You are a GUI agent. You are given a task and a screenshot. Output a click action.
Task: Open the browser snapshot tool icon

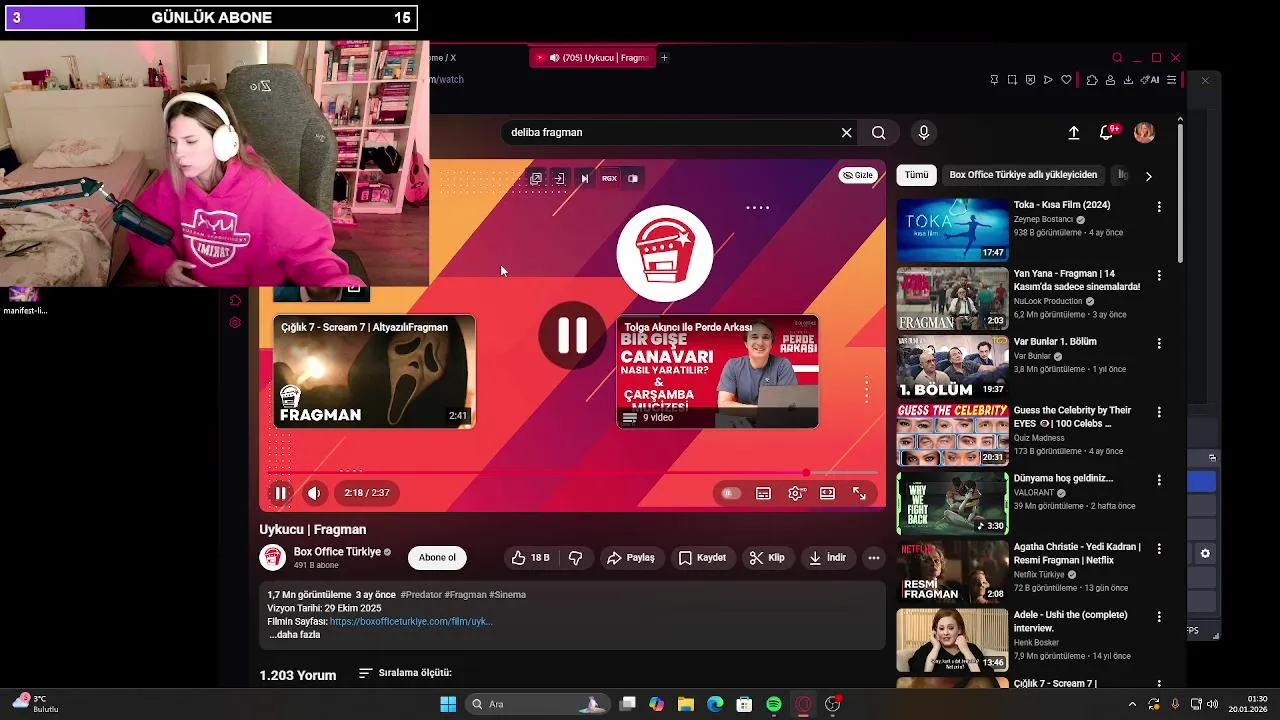pyautogui.click(x=1012, y=80)
